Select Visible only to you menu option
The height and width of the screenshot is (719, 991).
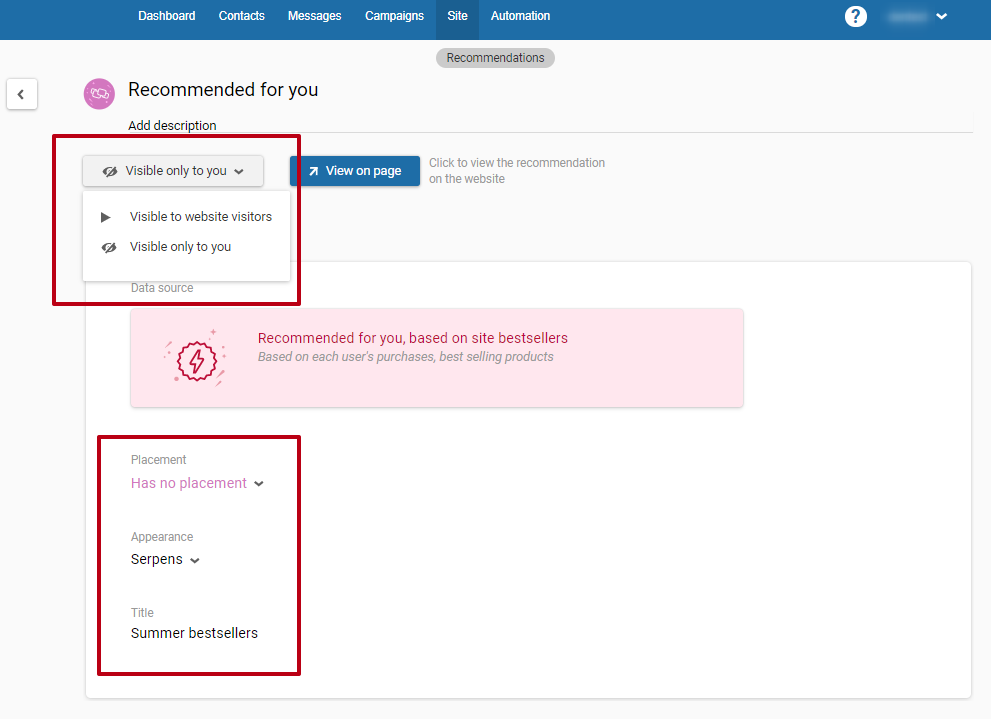click(x=180, y=247)
